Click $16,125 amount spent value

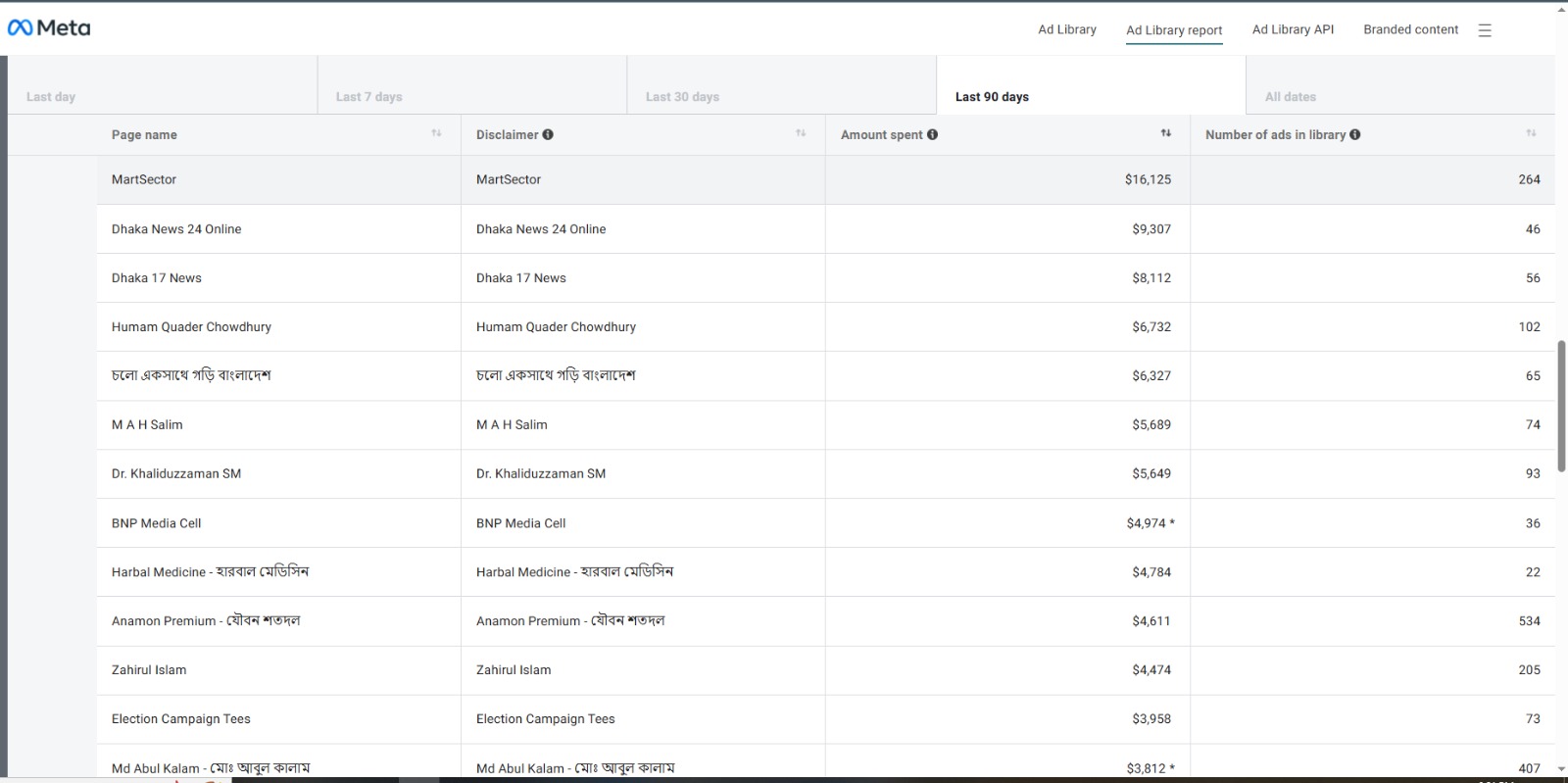tap(1148, 179)
